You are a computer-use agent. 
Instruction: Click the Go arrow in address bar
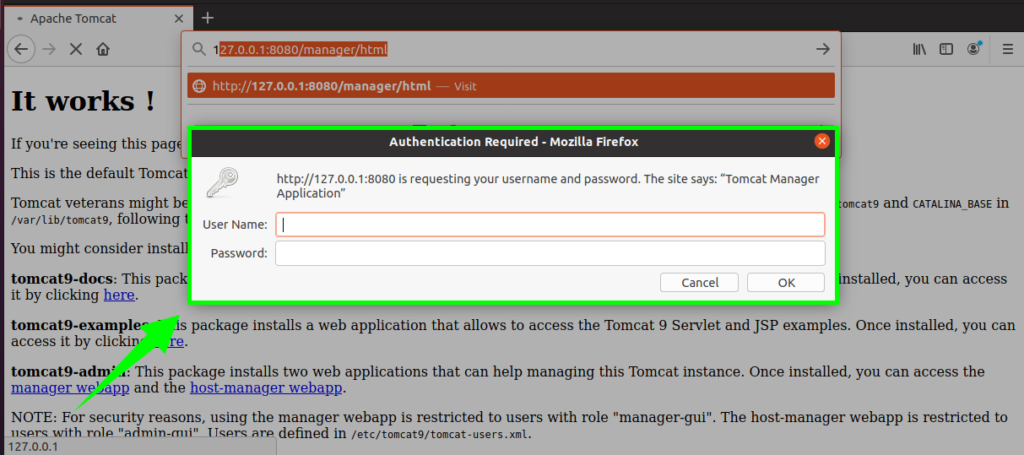click(823, 49)
